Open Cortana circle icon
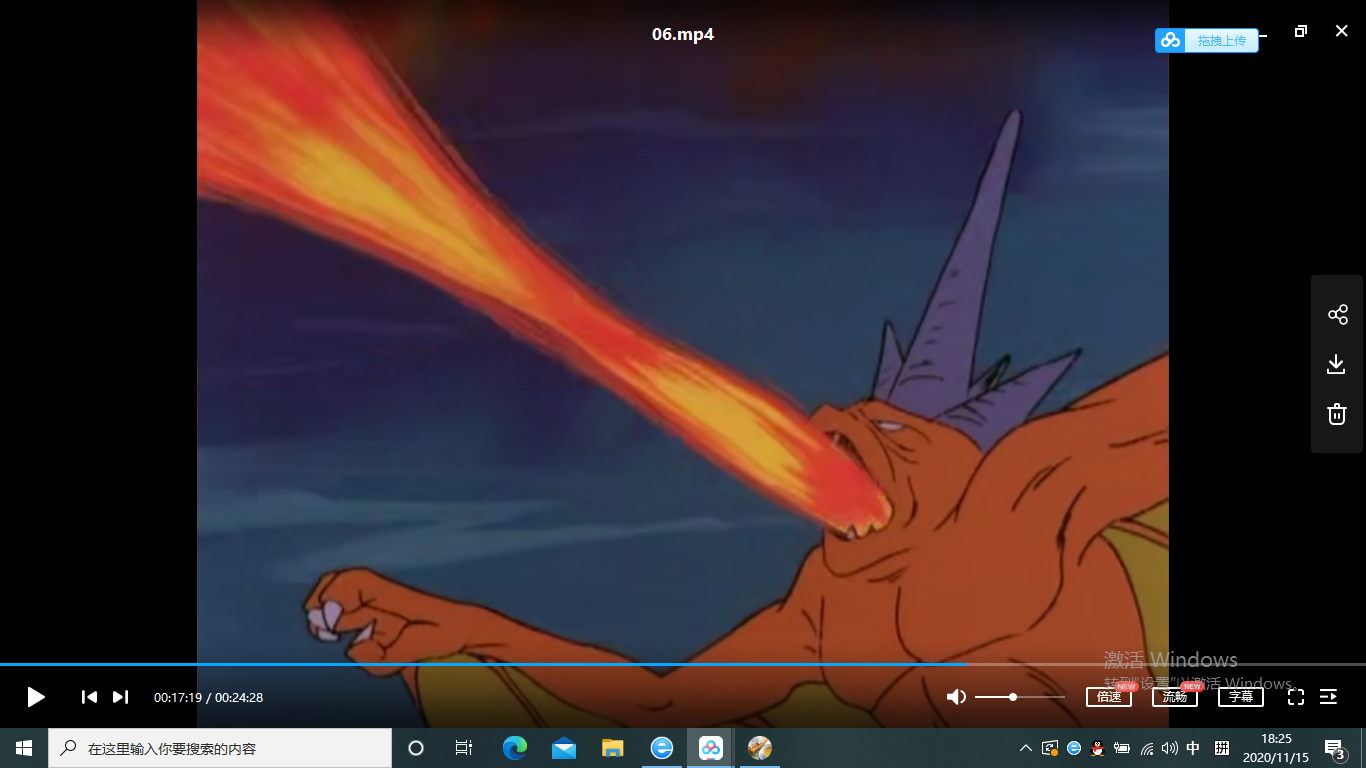Viewport: 1366px width, 768px height. 416,748
